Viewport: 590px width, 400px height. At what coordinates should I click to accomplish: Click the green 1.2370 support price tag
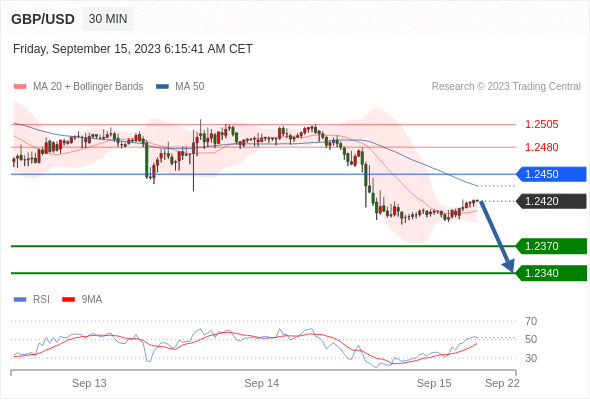[551, 246]
